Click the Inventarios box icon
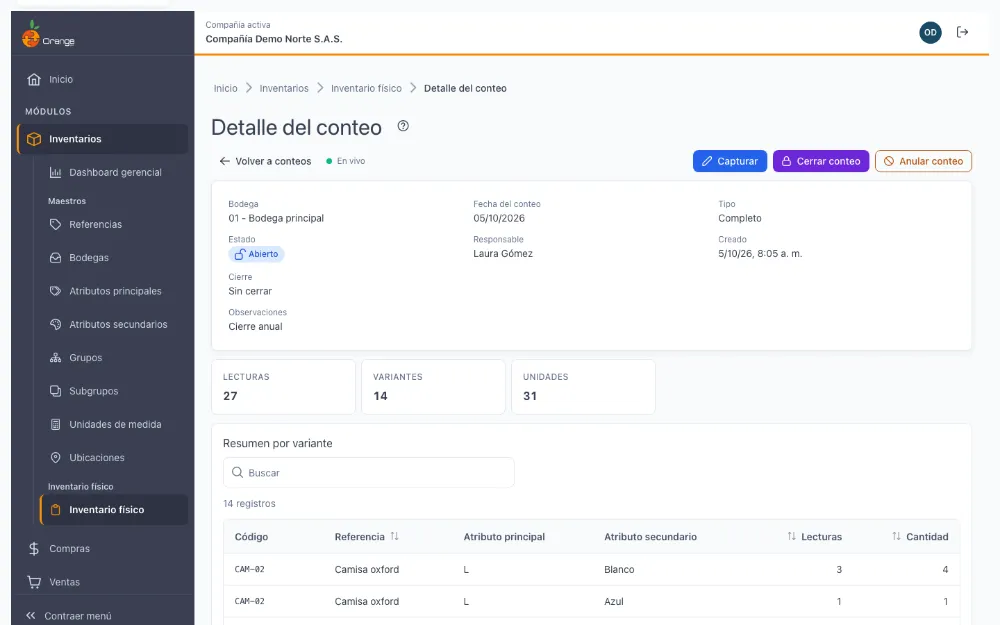Viewport: 1000px width, 625px height. point(34,139)
